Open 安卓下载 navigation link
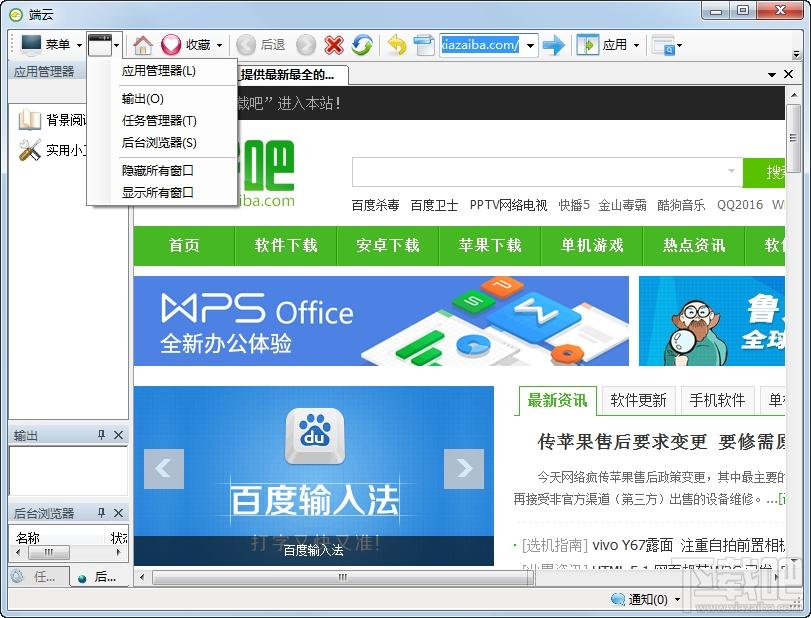Image resolution: width=811 pixels, height=618 pixels. pos(388,245)
